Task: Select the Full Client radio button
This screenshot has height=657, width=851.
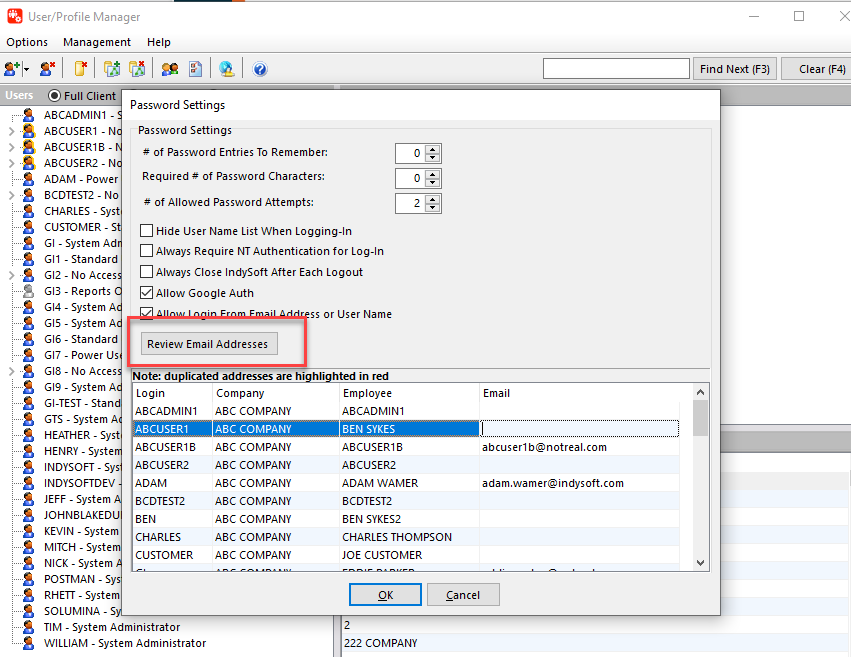Action: click(x=54, y=96)
